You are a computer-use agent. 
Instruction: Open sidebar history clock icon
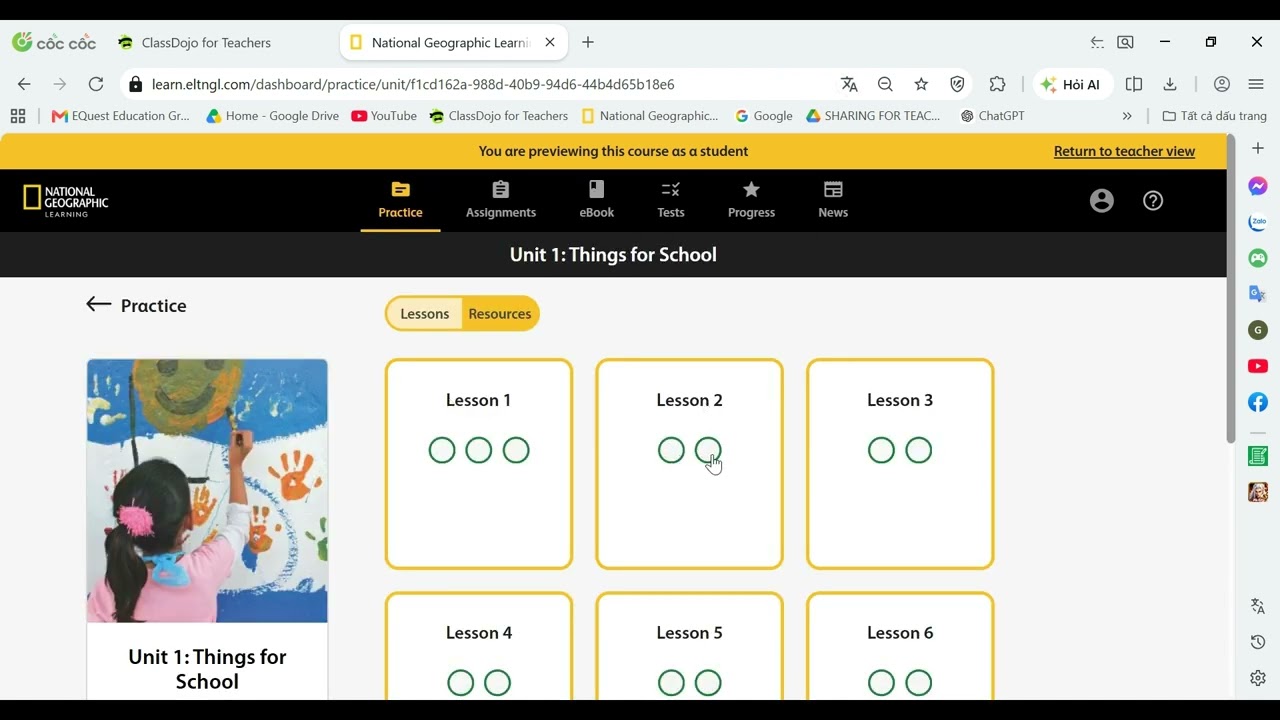click(1258, 642)
